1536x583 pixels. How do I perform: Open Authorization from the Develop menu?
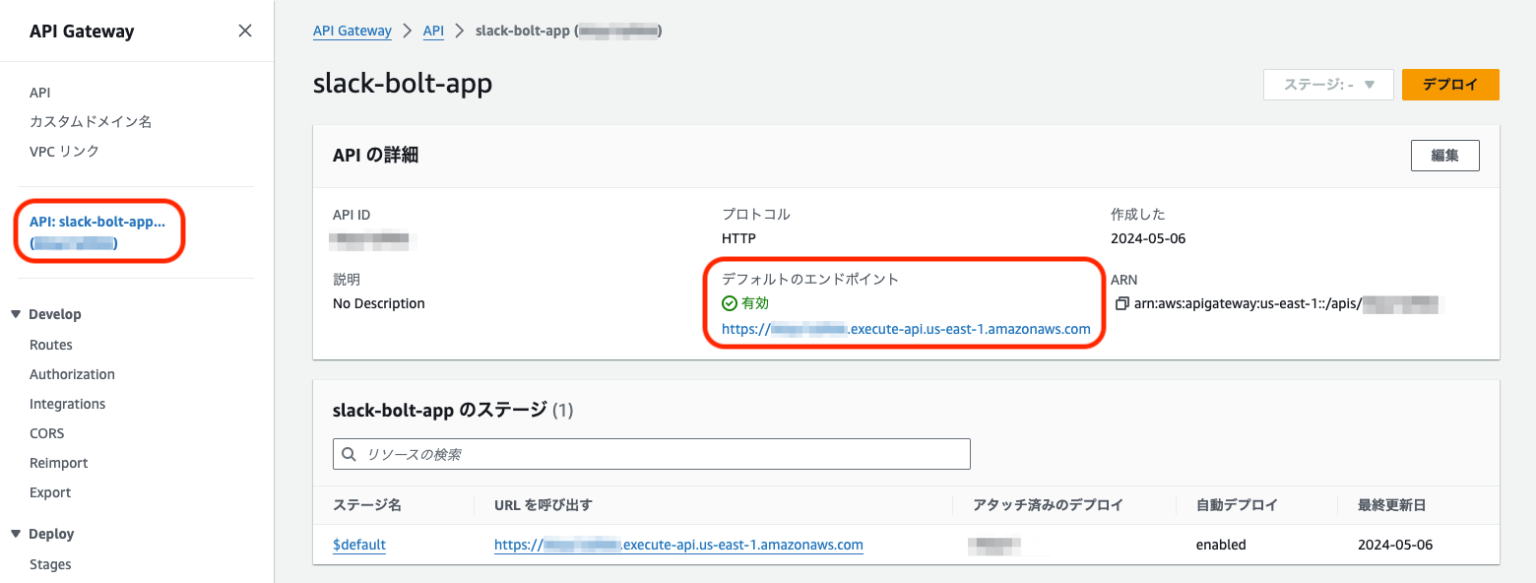(71, 374)
